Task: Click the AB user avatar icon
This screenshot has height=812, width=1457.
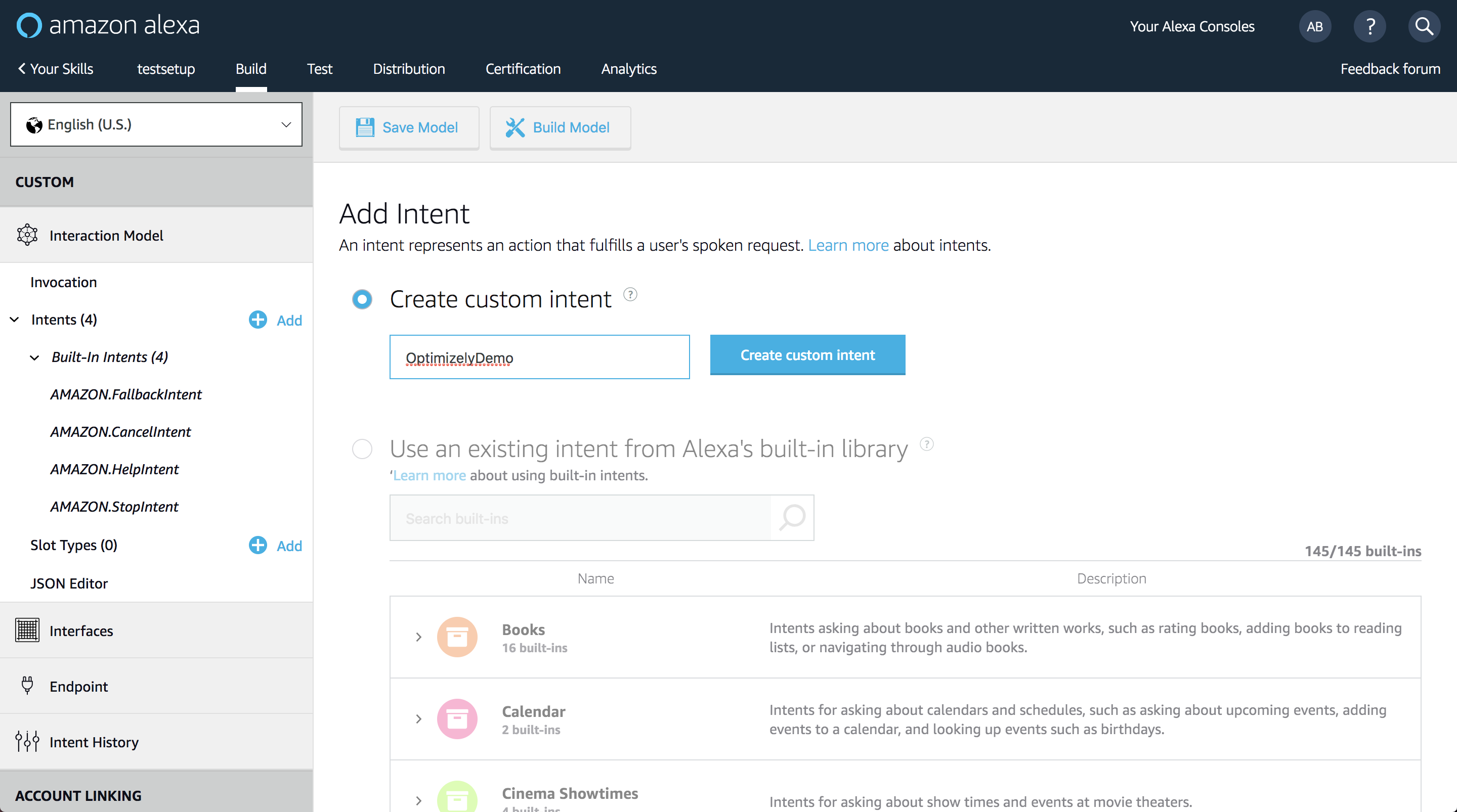Action: (1314, 26)
